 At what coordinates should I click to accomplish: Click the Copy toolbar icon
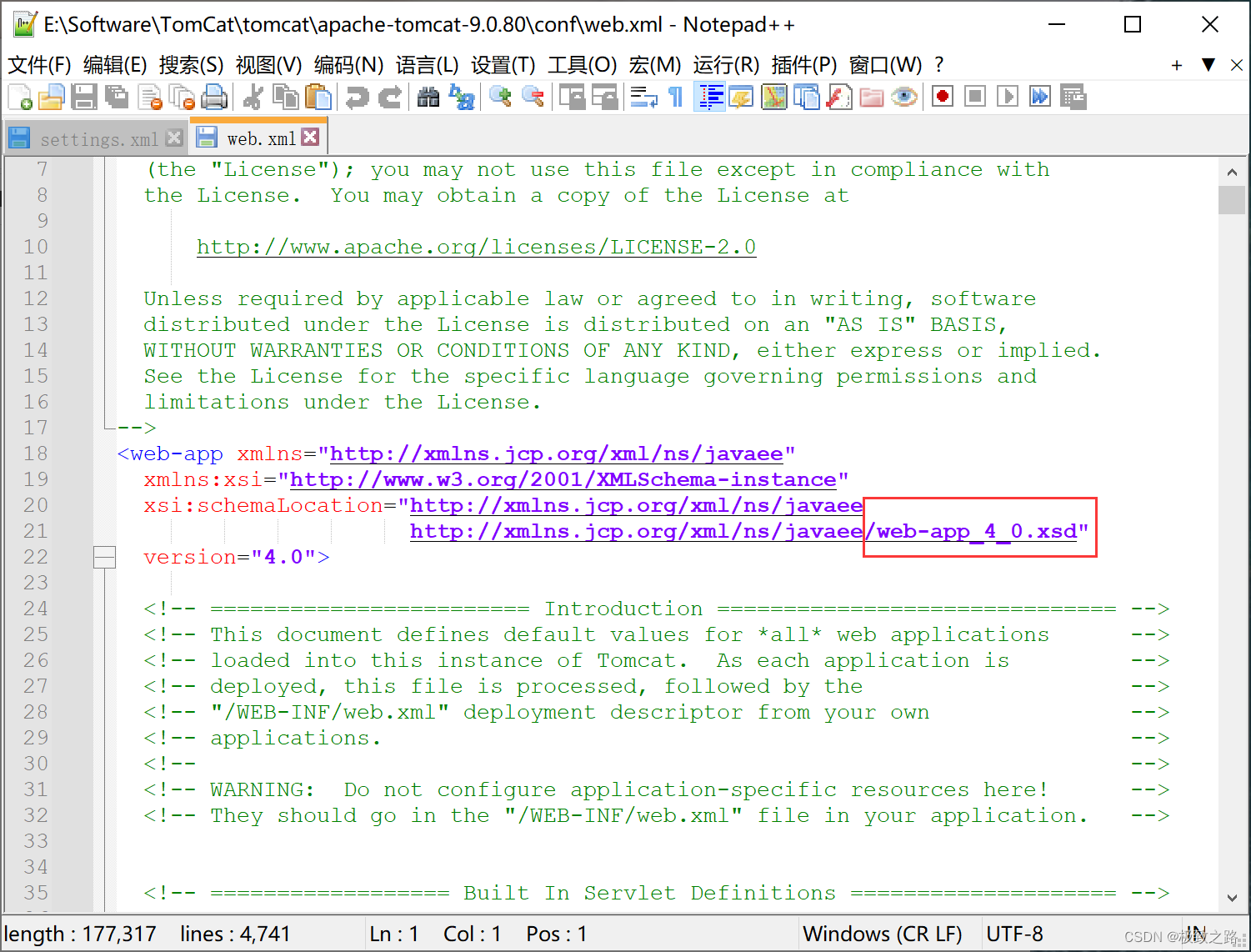(286, 98)
